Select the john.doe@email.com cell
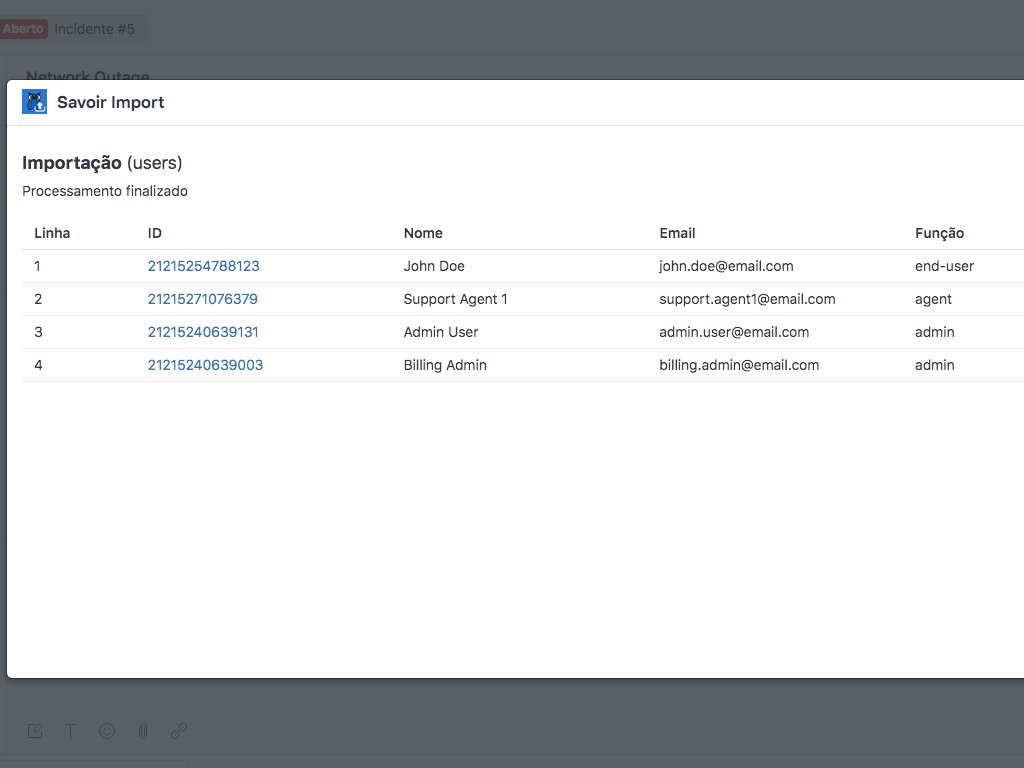 (726, 266)
